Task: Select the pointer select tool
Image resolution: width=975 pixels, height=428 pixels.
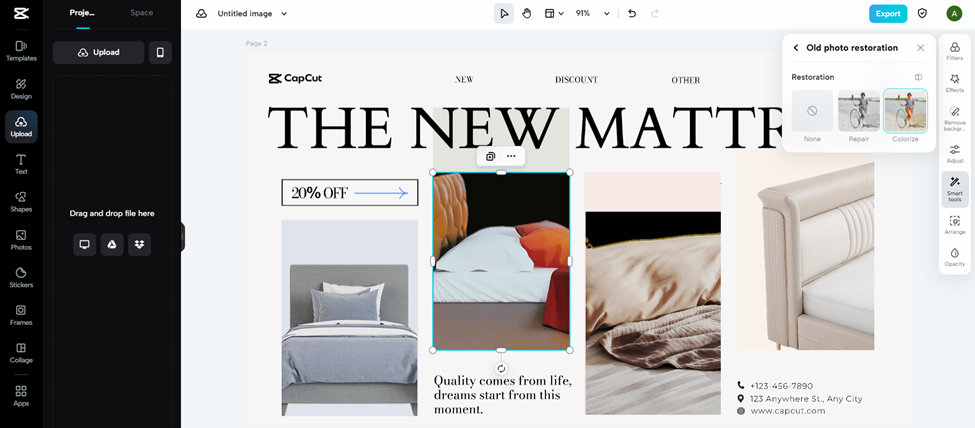Action: click(x=504, y=14)
